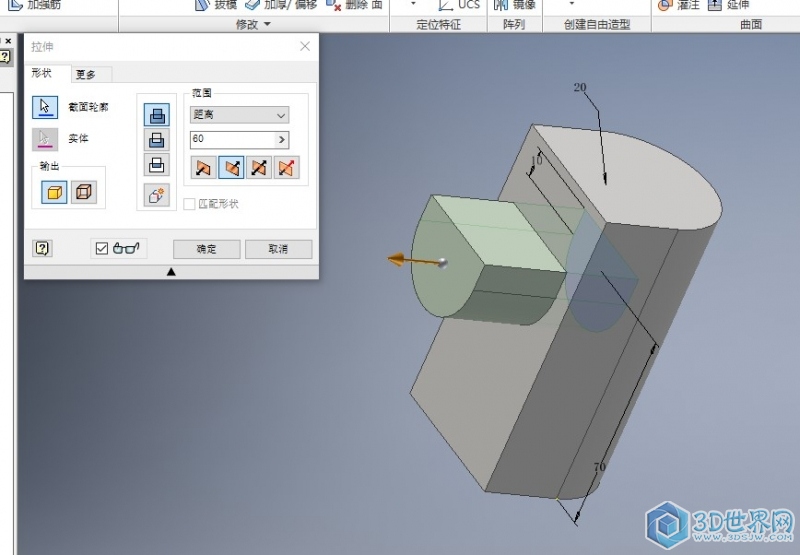Set extrude direction to symmetric
This screenshot has height=555, width=800.
[259, 167]
